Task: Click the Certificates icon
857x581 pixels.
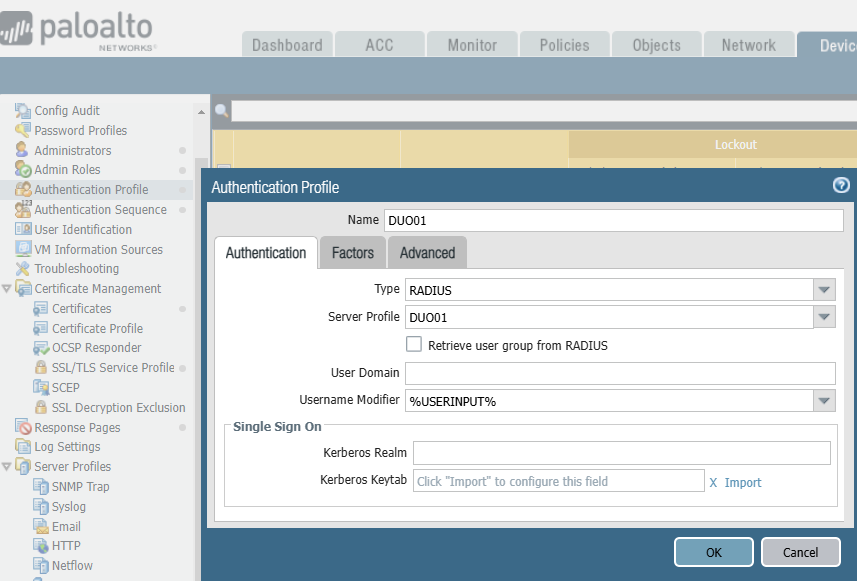Action: click(40, 309)
